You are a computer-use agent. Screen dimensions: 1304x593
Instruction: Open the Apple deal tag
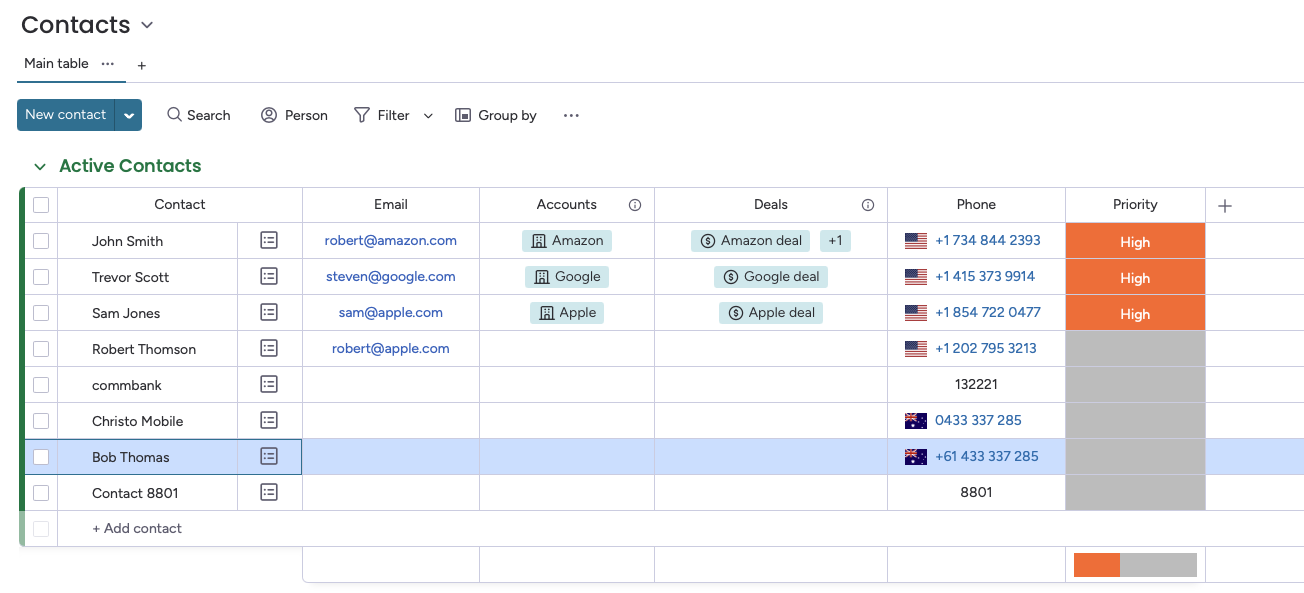pyautogui.click(x=771, y=312)
